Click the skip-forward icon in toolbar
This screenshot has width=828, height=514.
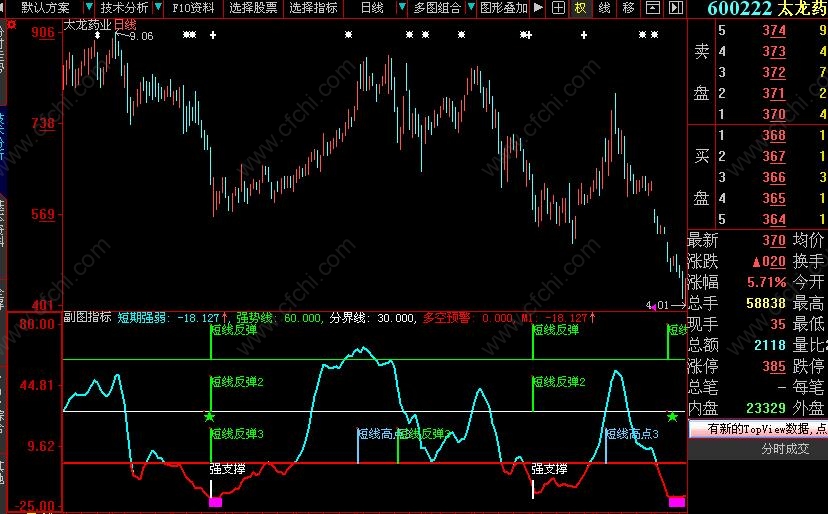[675, 8]
